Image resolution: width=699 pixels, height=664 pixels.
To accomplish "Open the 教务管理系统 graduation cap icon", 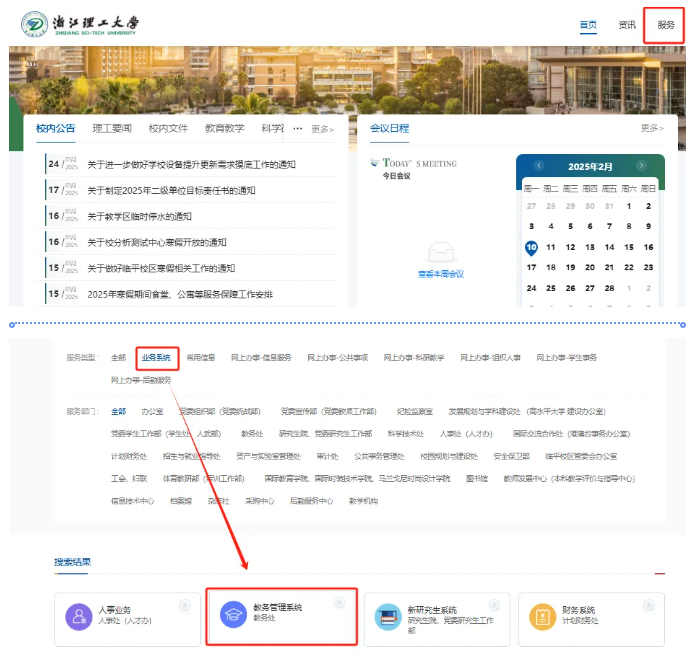I will click(x=234, y=615).
